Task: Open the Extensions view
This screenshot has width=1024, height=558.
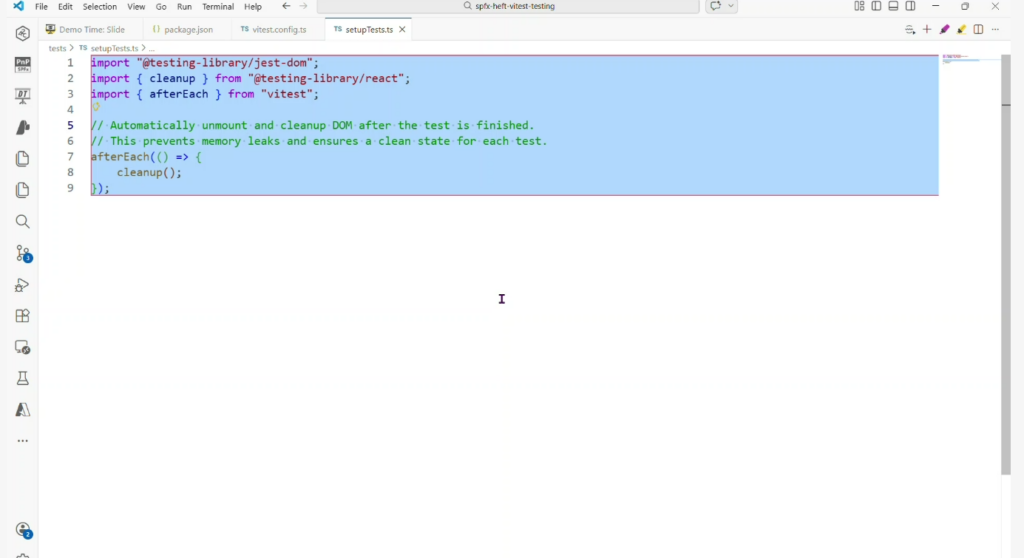Action: point(22,316)
